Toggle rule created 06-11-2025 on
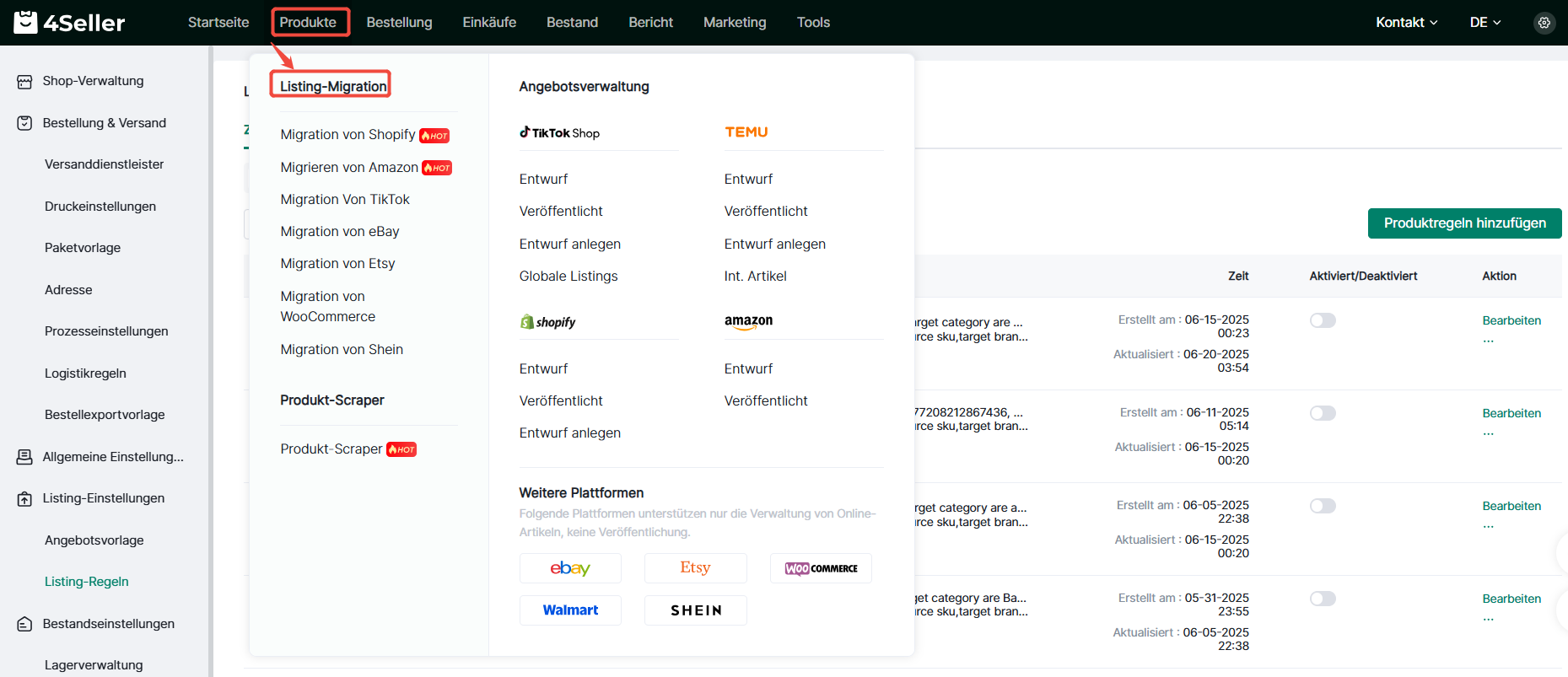1568x677 pixels. [1323, 413]
